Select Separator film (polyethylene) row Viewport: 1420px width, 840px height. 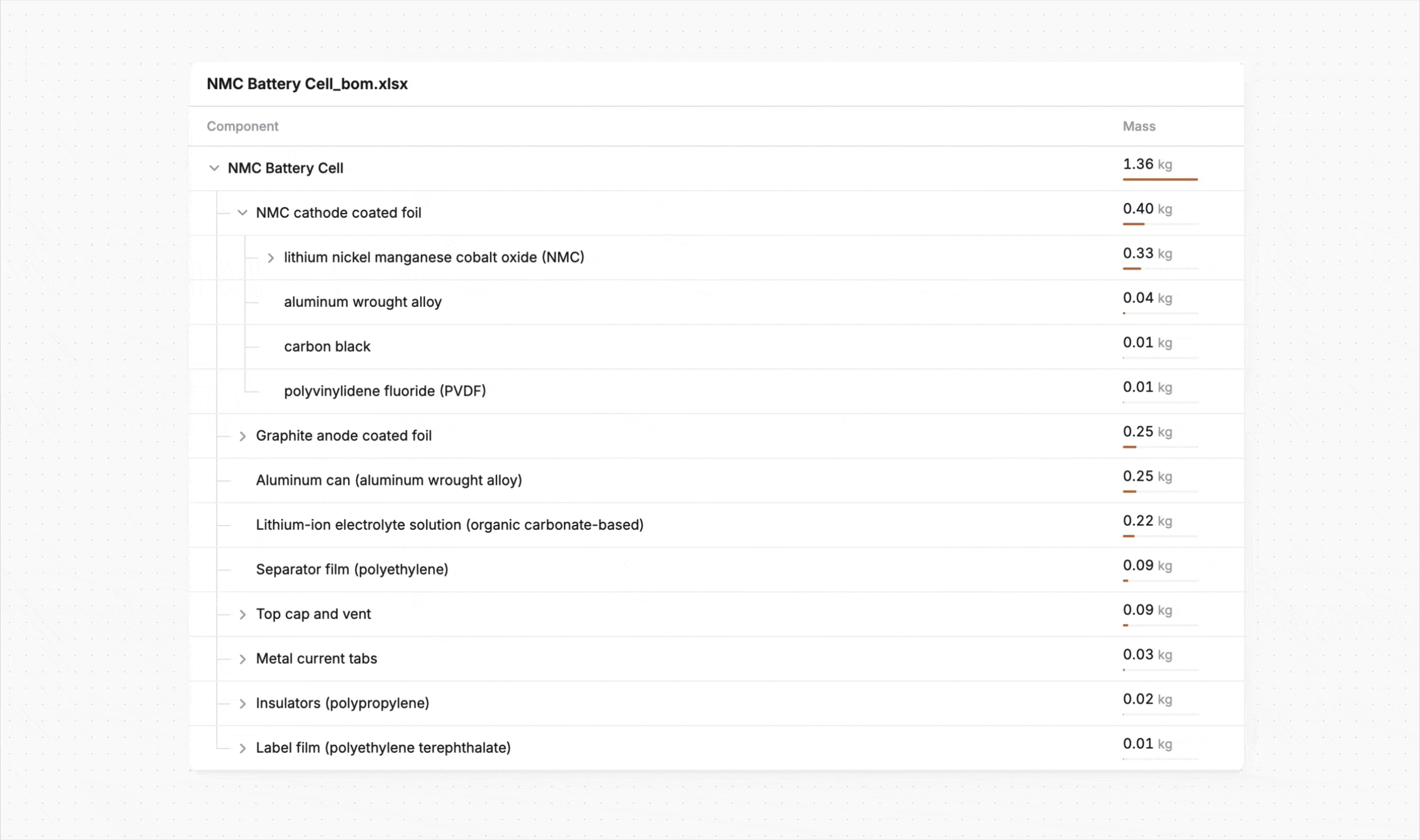tap(351, 570)
